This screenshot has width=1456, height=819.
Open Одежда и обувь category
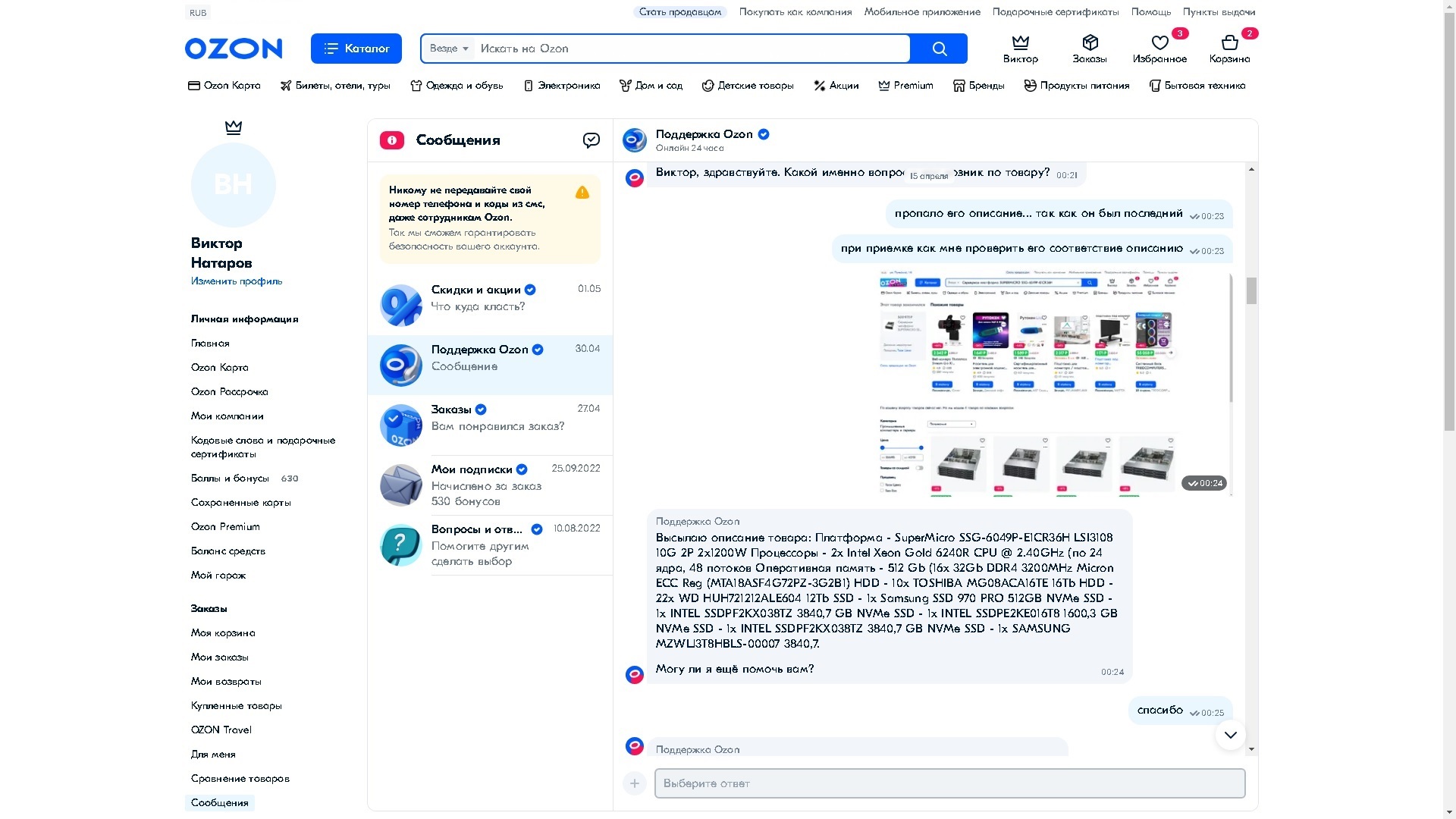pos(457,86)
